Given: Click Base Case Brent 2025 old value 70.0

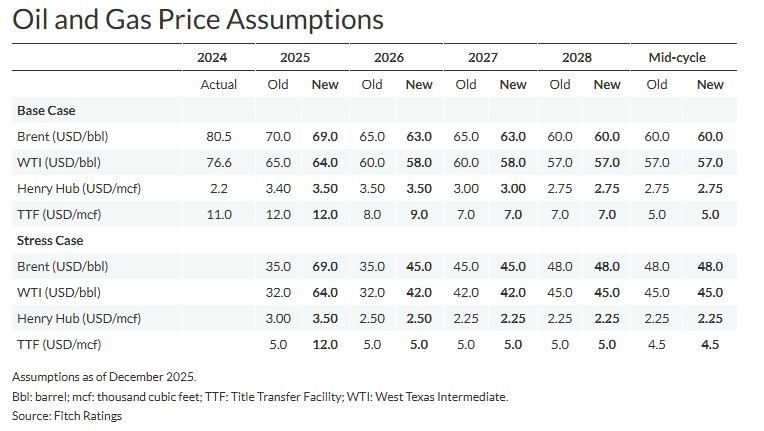Looking at the screenshot, I should click(278, 136).
